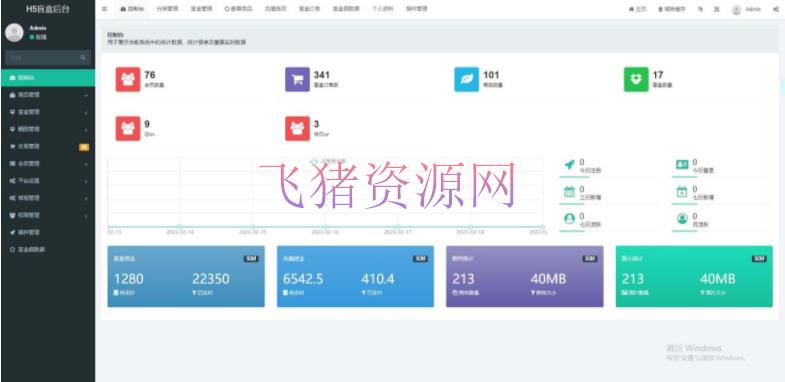Click the Admin avatar in the sidebar profile
Viewport: 785px width, 382px height.
(x=14, y=33)
